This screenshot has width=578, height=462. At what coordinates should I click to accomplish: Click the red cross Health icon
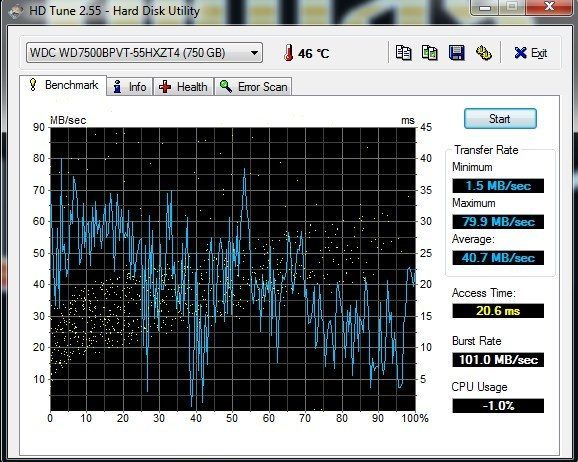pos(165,87)
